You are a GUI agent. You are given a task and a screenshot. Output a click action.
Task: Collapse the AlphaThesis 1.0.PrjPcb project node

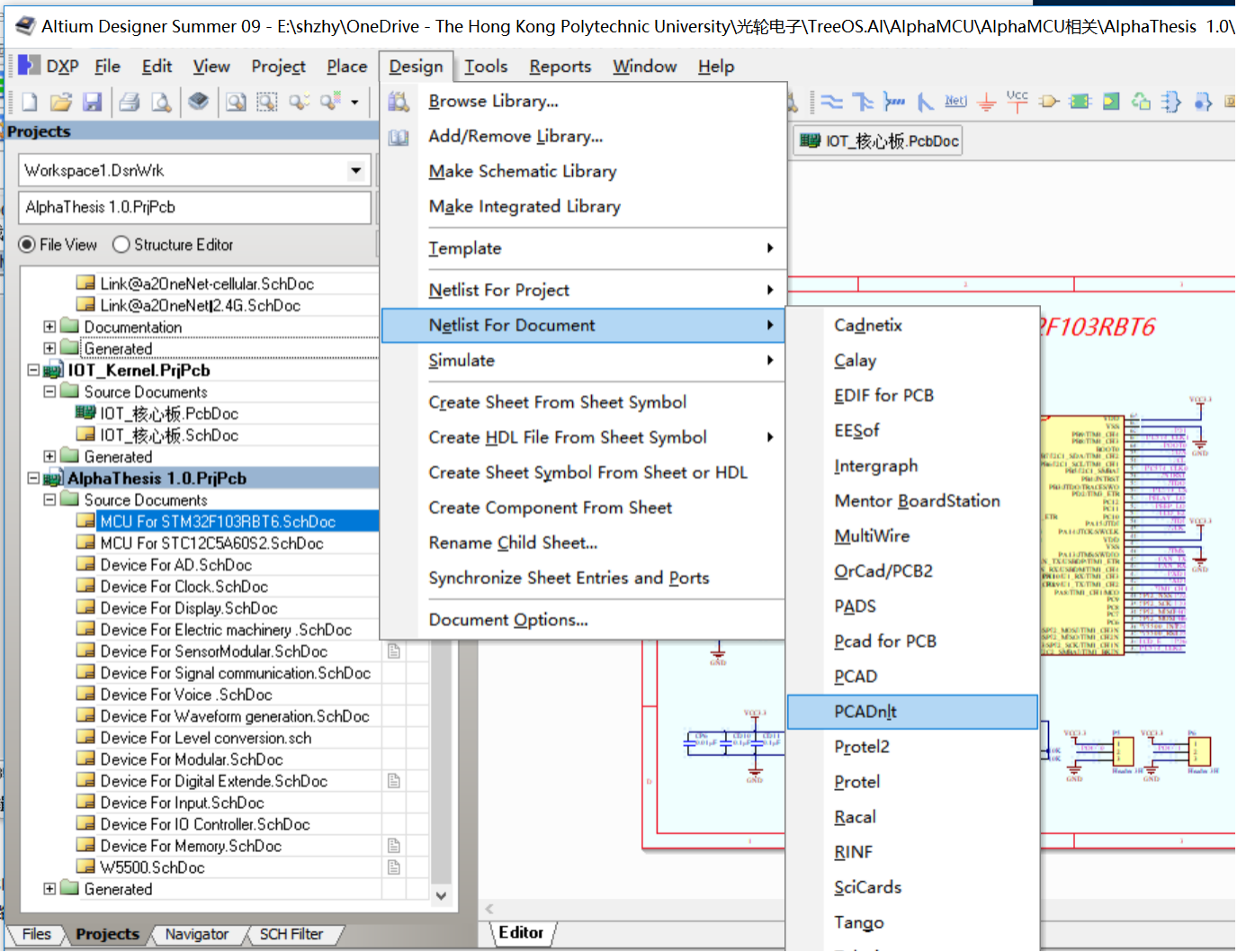33,478
